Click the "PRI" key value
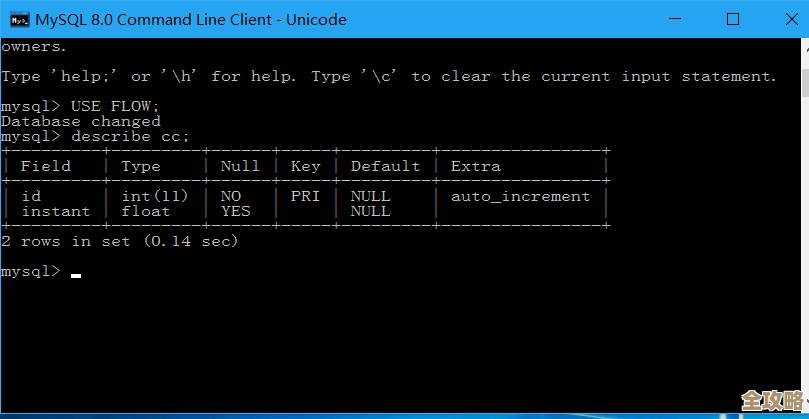 [305, 196]
